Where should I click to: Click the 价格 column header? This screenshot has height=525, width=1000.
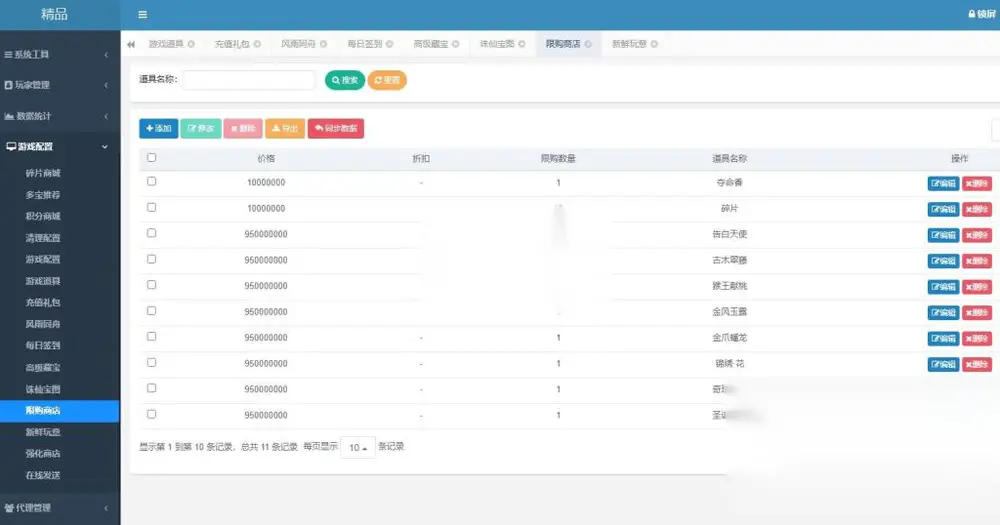coord(266,158)
